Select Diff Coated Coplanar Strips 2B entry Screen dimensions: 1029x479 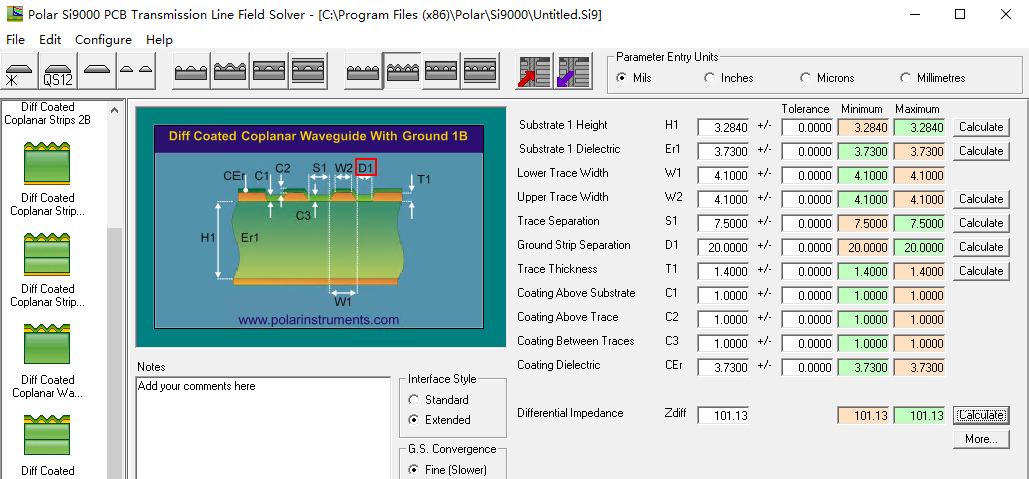[x=47, y=114]
